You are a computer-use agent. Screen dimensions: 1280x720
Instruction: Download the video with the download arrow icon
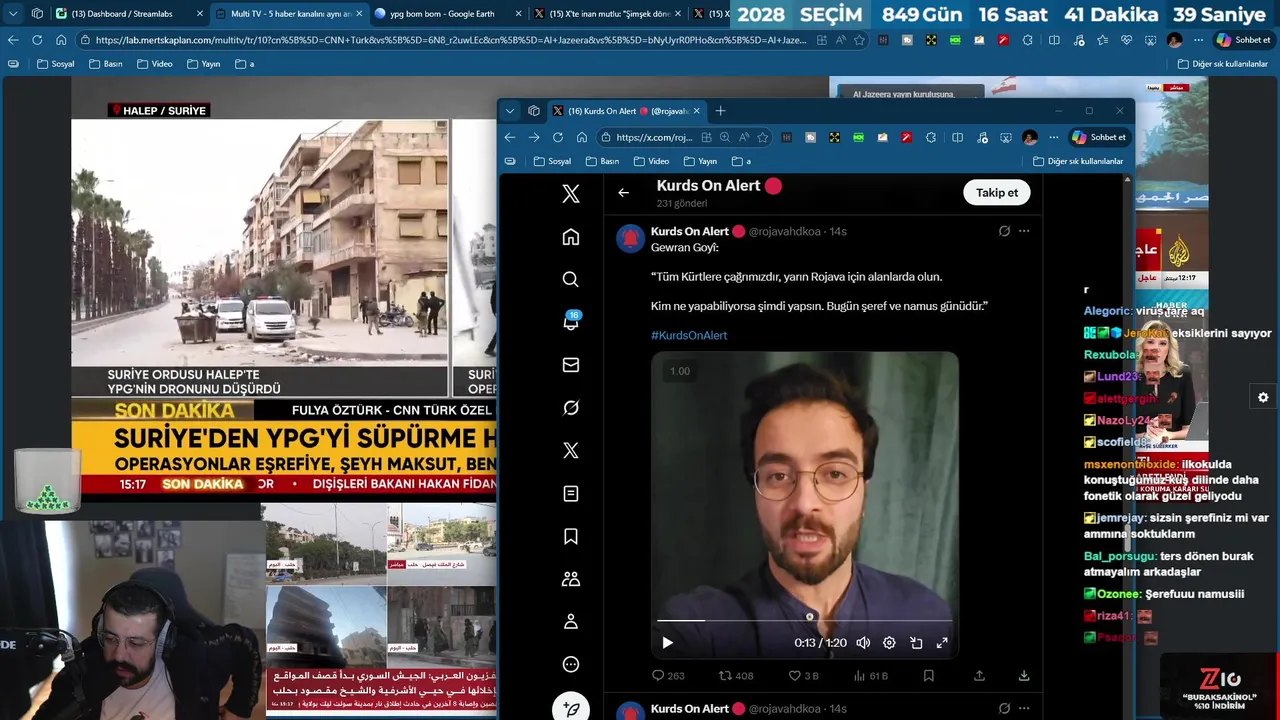pos(1024,676)
